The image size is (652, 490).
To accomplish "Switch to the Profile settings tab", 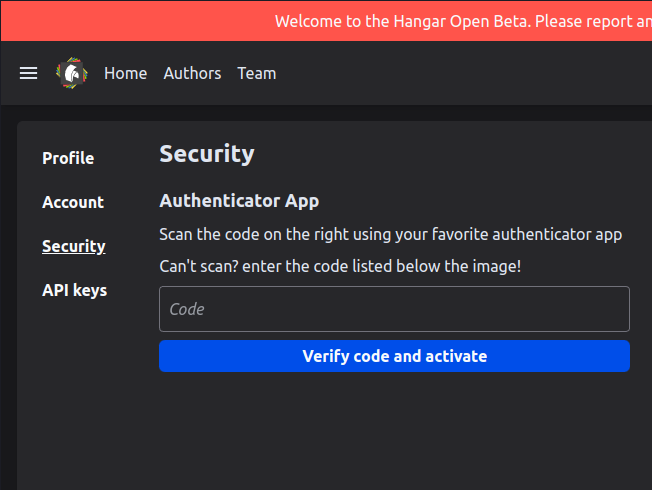I will click(68, 158).
